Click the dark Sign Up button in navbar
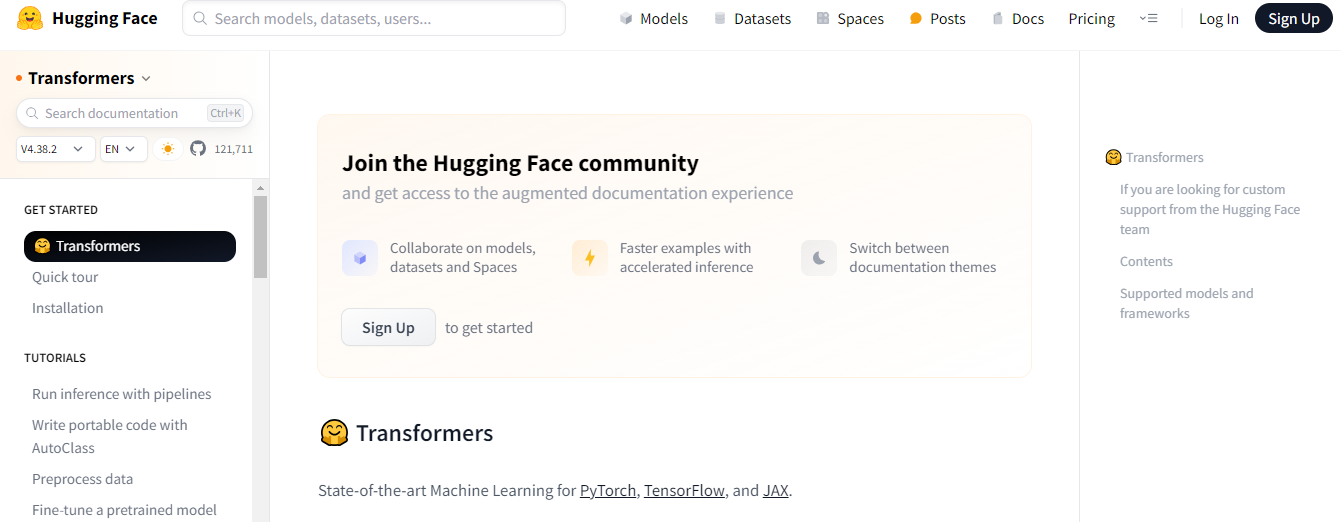Screen dimensions: 1341x522 tap(1293, 18)
